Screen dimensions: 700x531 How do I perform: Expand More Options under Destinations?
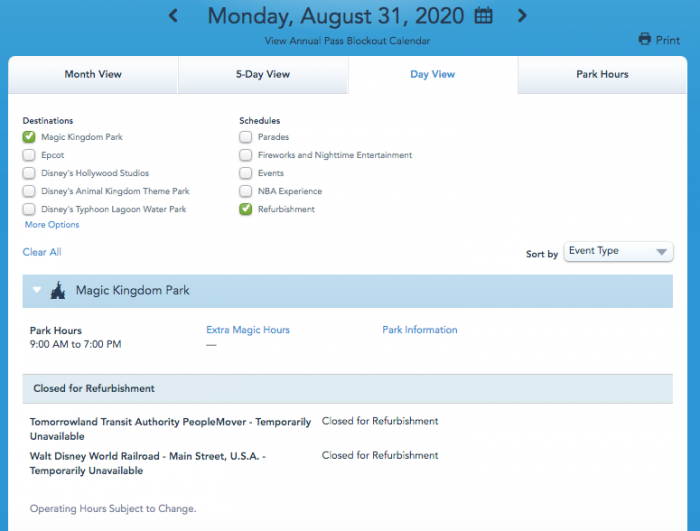click(x=52, y=225)
